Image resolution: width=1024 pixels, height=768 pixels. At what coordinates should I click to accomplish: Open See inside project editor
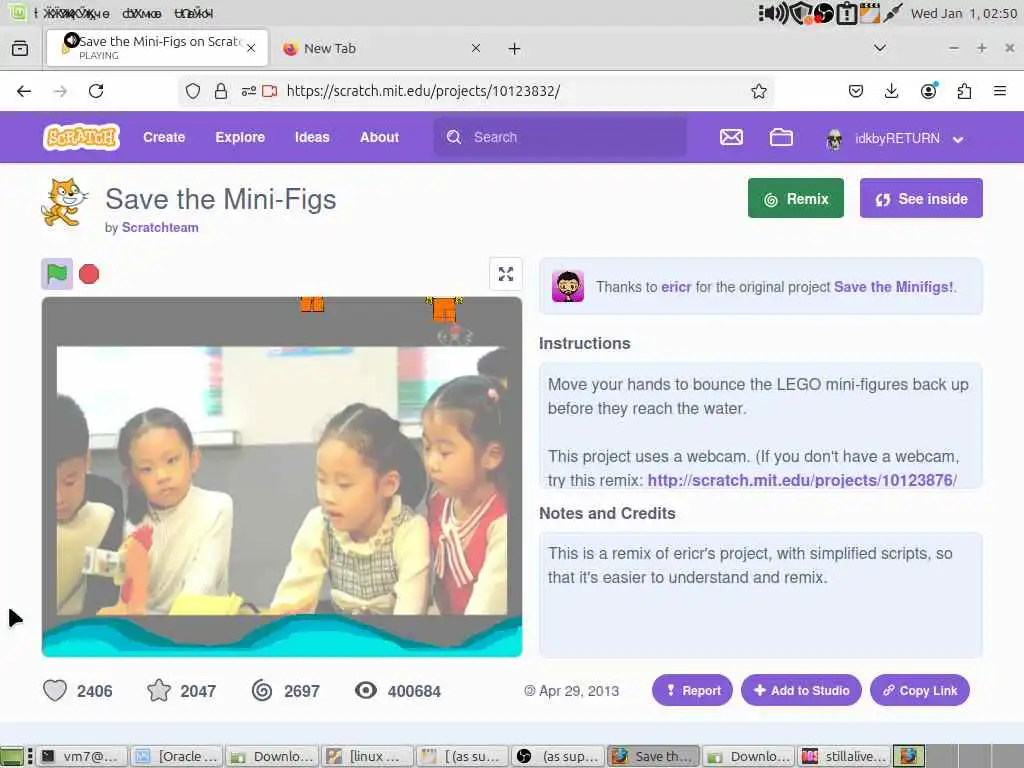coord(921,199)
